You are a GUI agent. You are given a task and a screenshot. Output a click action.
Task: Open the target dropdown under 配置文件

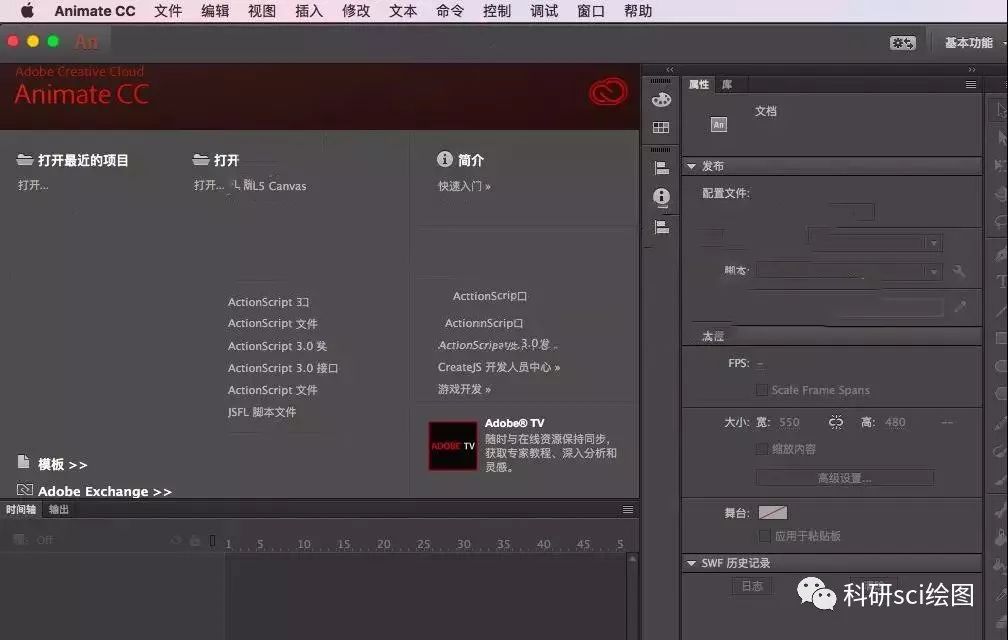[x=876, y=243]
